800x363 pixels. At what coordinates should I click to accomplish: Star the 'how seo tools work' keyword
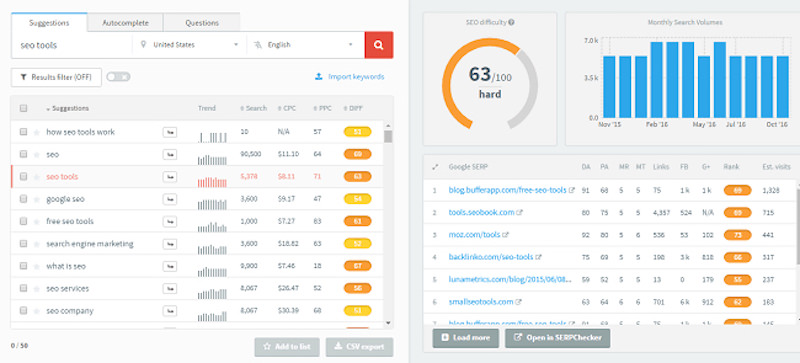pos(36,132)
